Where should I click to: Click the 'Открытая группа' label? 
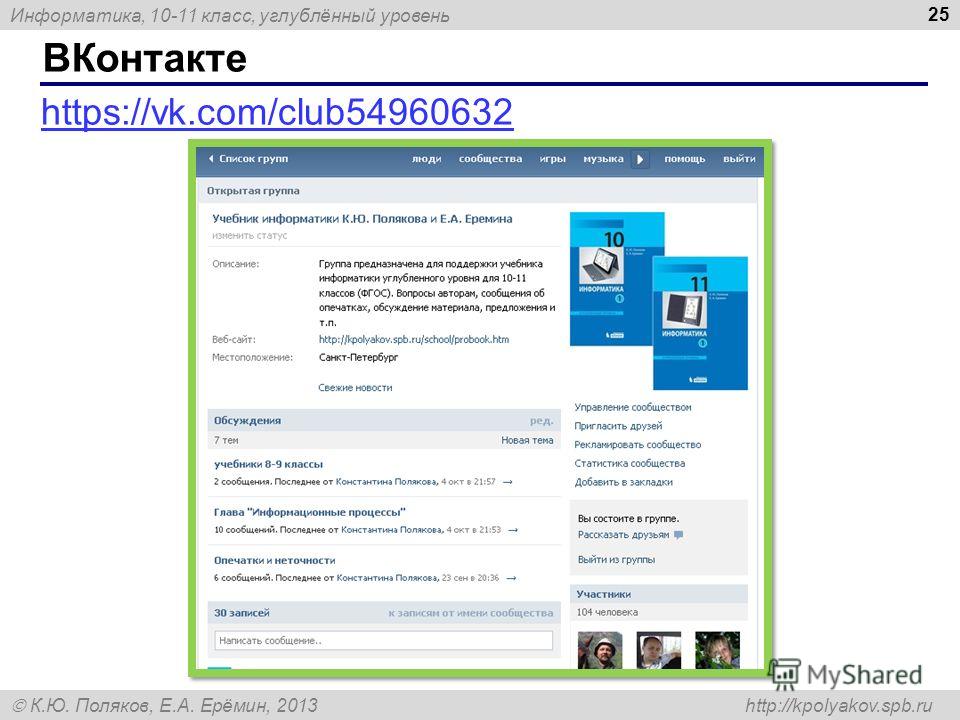[253, 191]
